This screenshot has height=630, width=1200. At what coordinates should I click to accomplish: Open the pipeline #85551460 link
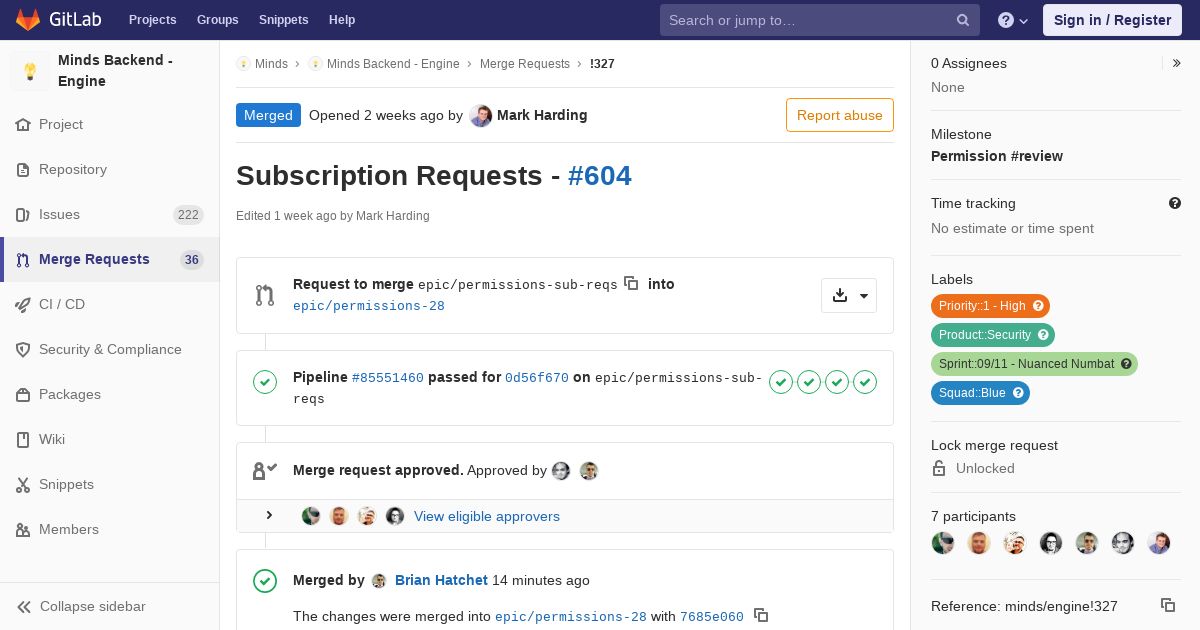coord(388,378)
